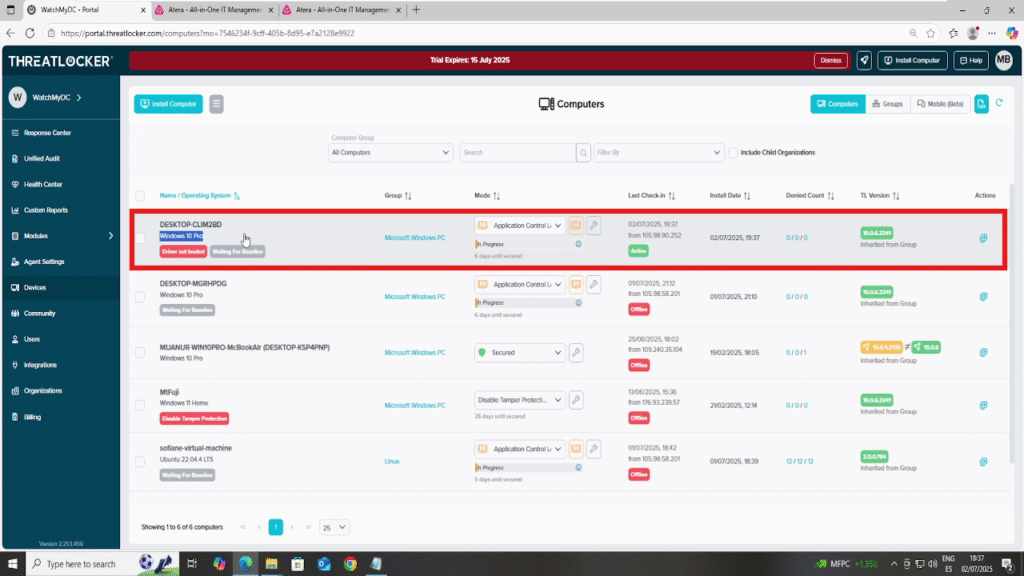Open actions icon for DESKTOP-CLIM2BD
1024x576 pixels.
point(983,238)
